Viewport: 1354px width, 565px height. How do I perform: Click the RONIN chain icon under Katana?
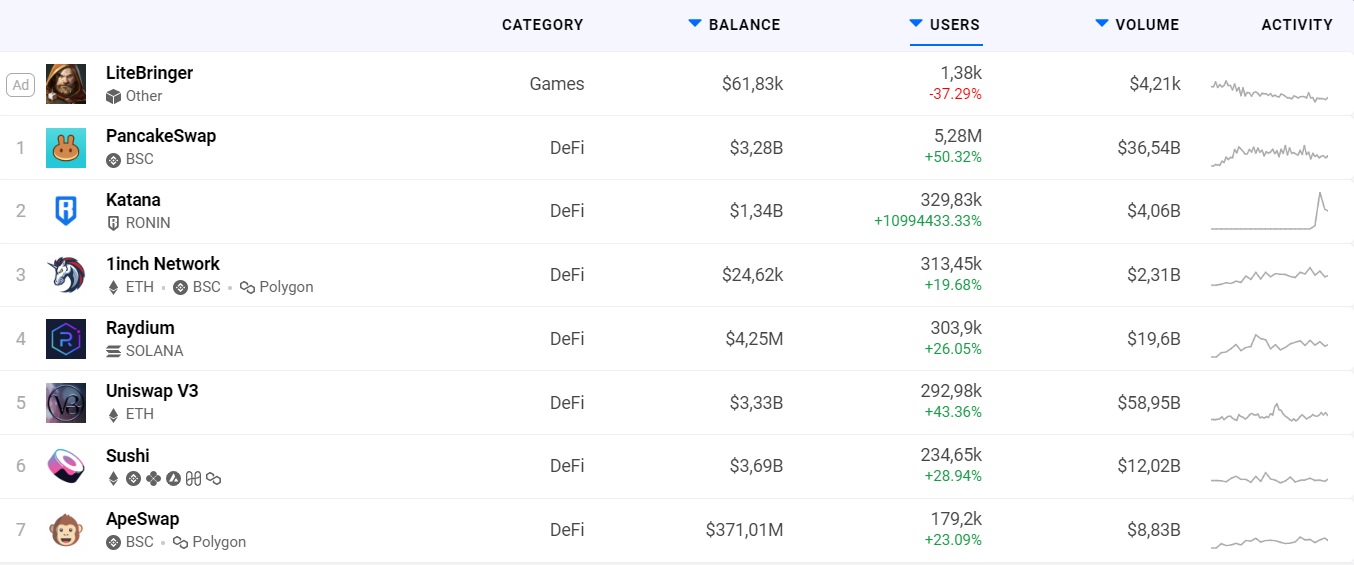113,224
